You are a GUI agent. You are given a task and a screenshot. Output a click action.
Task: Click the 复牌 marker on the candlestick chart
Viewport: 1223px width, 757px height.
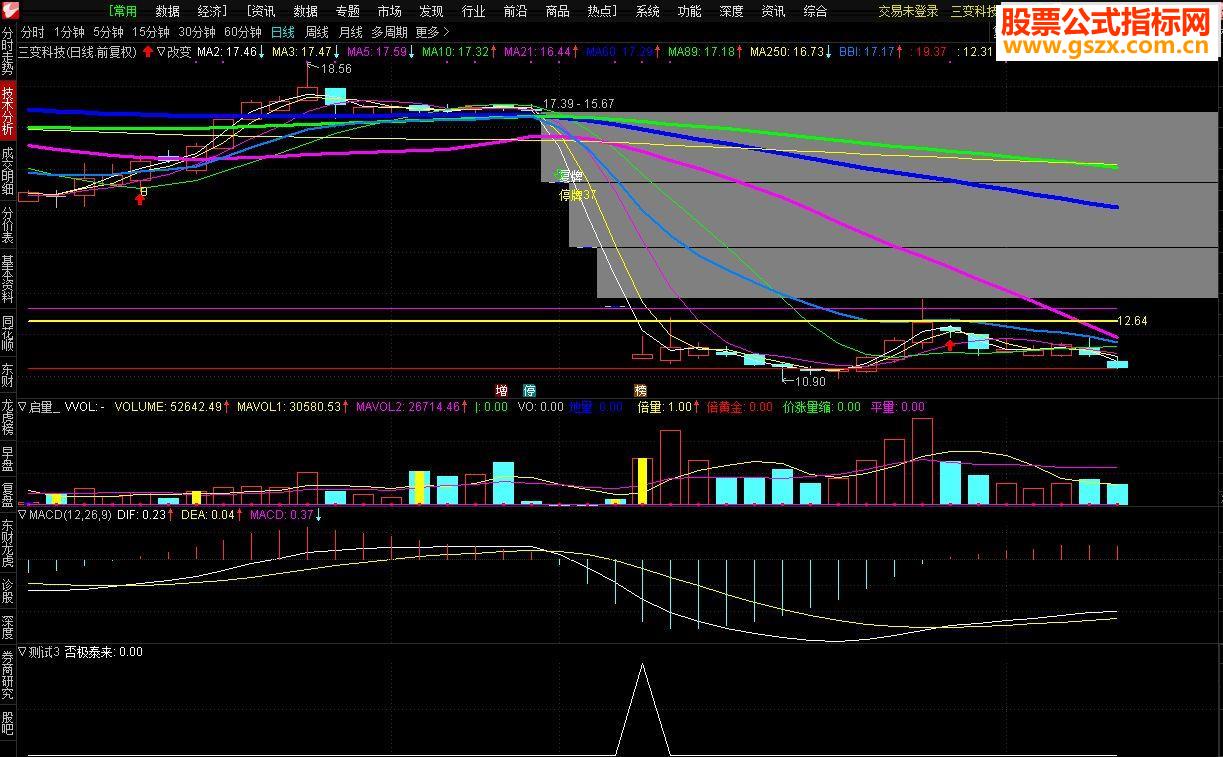[x=570, y=176]
